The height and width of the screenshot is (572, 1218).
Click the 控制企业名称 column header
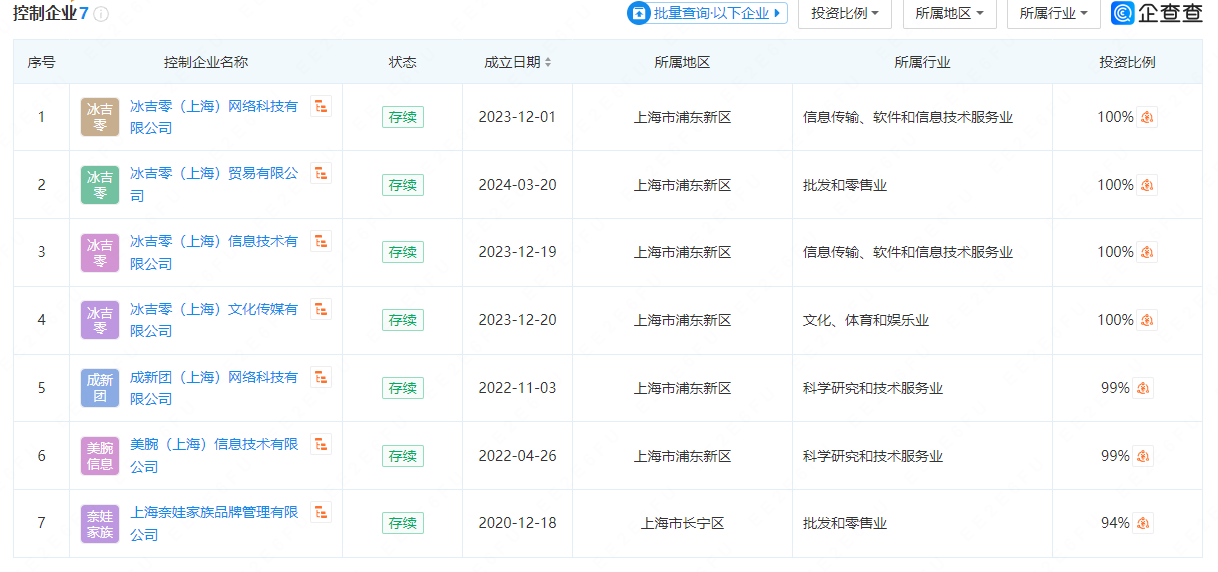click(206, 62)
